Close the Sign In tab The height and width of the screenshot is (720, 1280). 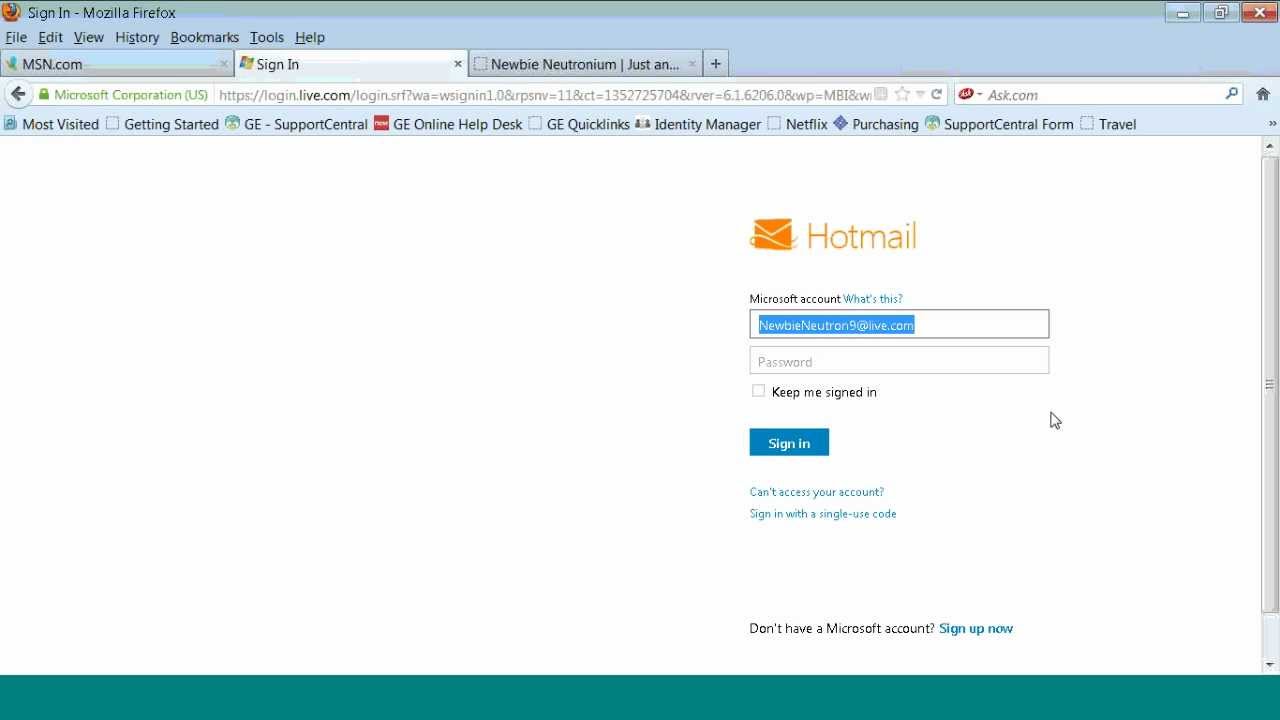458,64
